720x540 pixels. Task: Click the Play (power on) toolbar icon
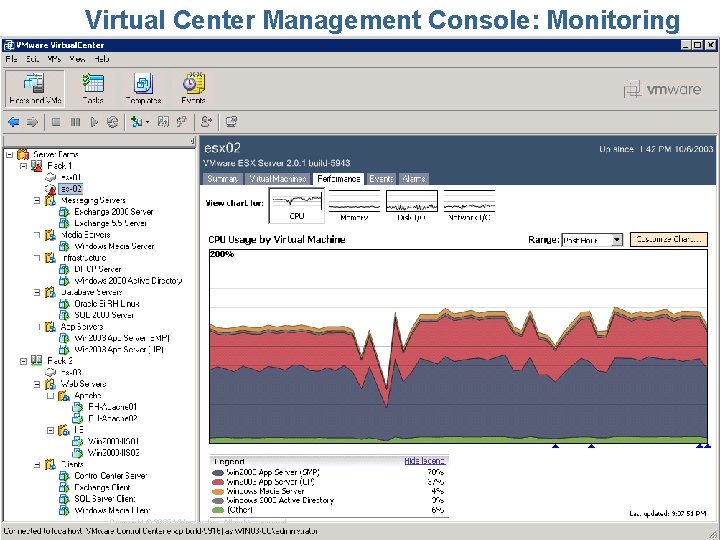(94, 122)
